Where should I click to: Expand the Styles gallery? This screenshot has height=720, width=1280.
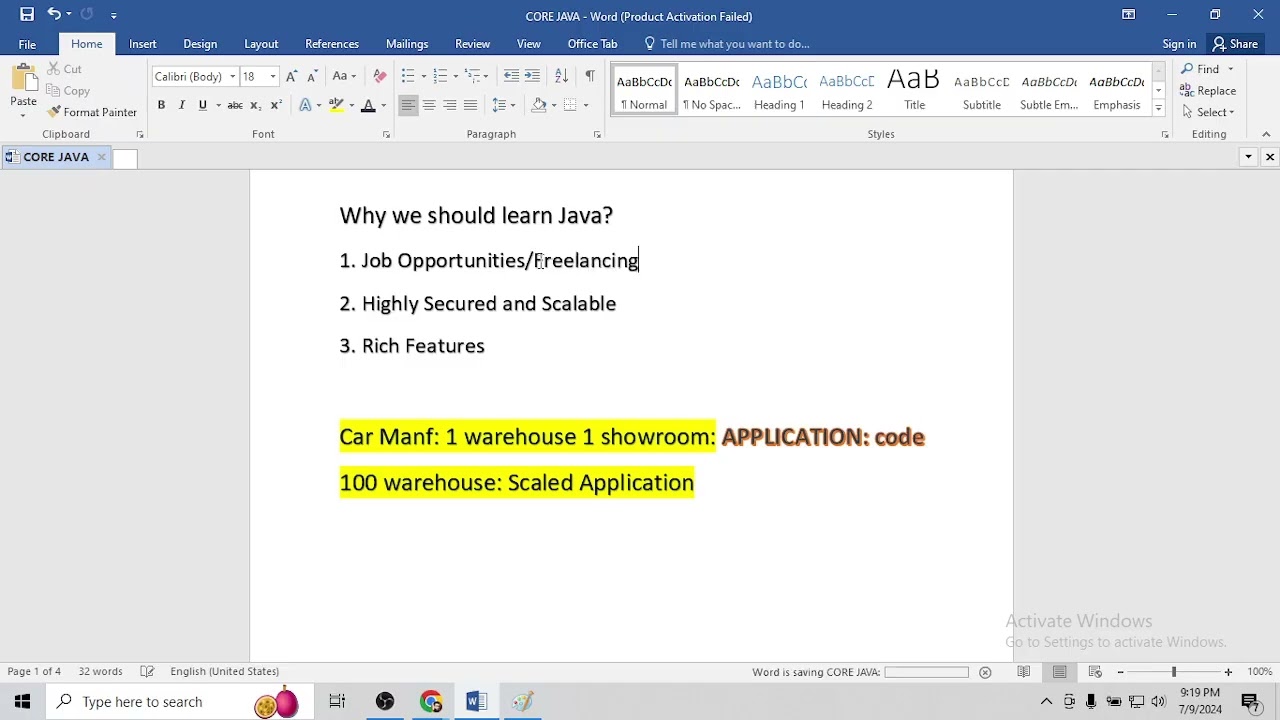click(1158, 106)
